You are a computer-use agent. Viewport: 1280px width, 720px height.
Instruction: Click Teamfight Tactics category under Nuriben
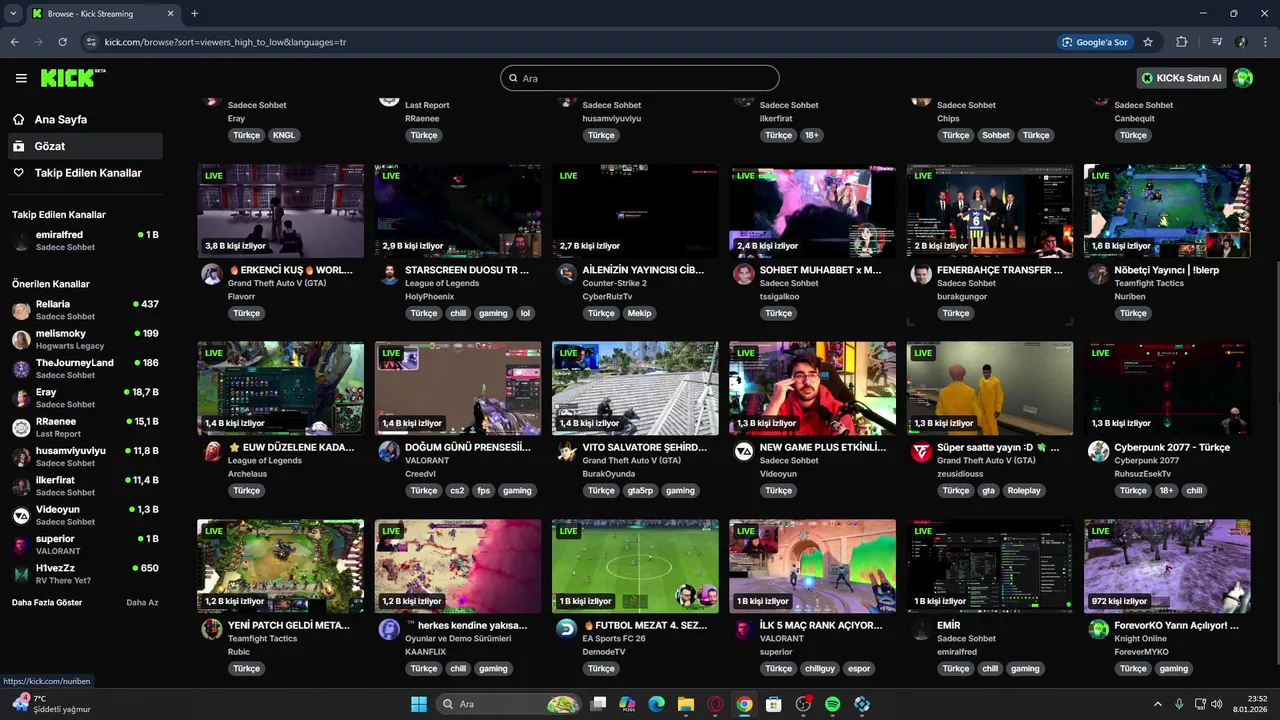point(1149,283)
